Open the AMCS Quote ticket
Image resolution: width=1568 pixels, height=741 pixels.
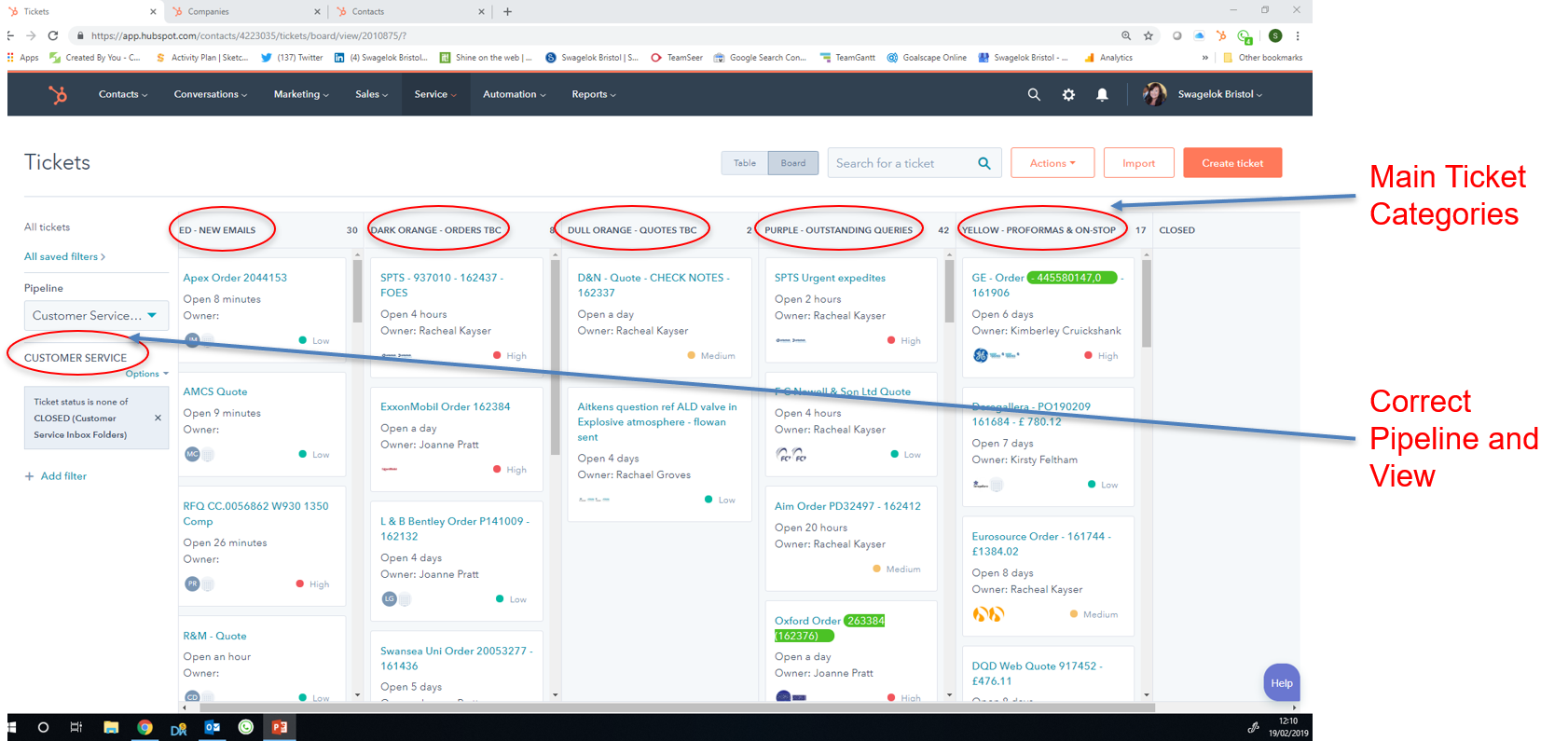[215, 391]
